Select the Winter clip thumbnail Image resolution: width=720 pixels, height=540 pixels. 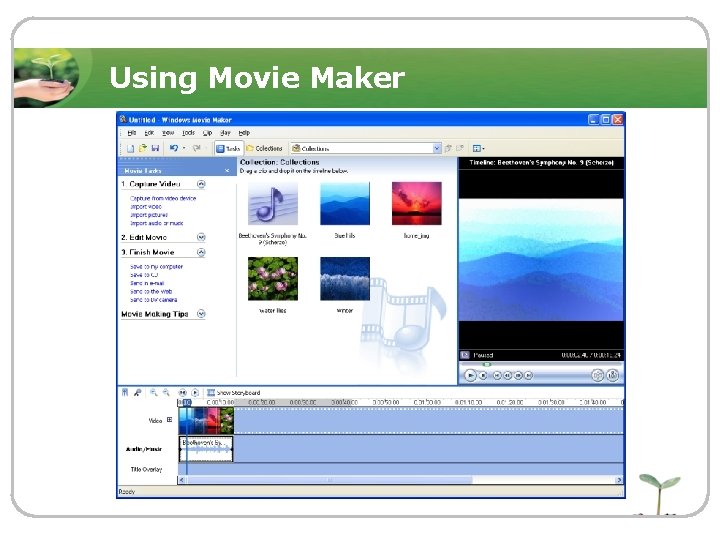tap(345, 279)
